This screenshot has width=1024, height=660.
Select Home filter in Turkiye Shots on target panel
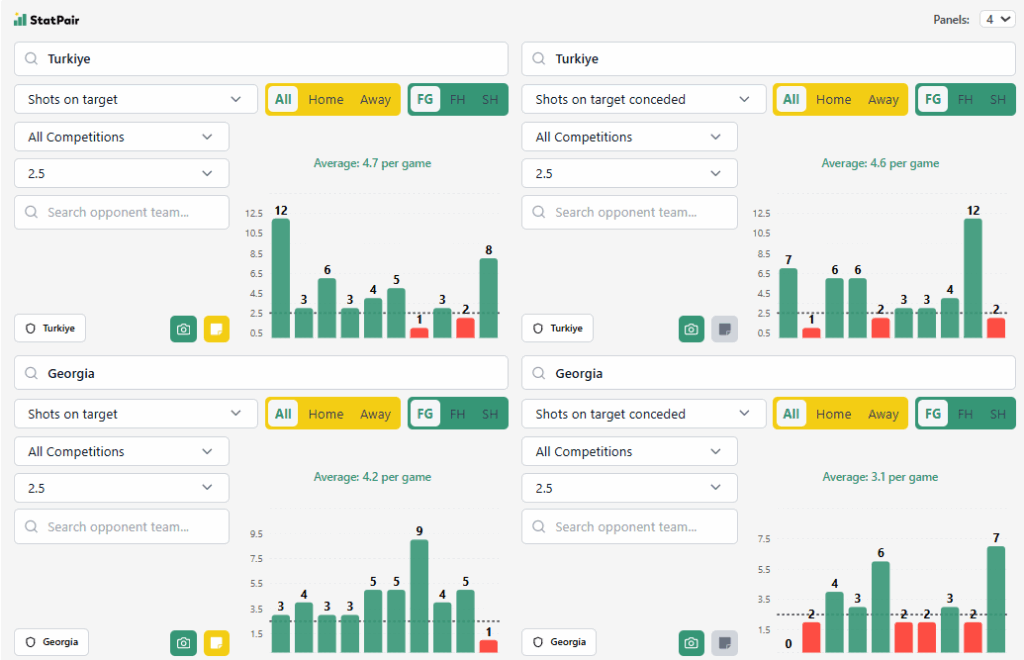point(326,99)
